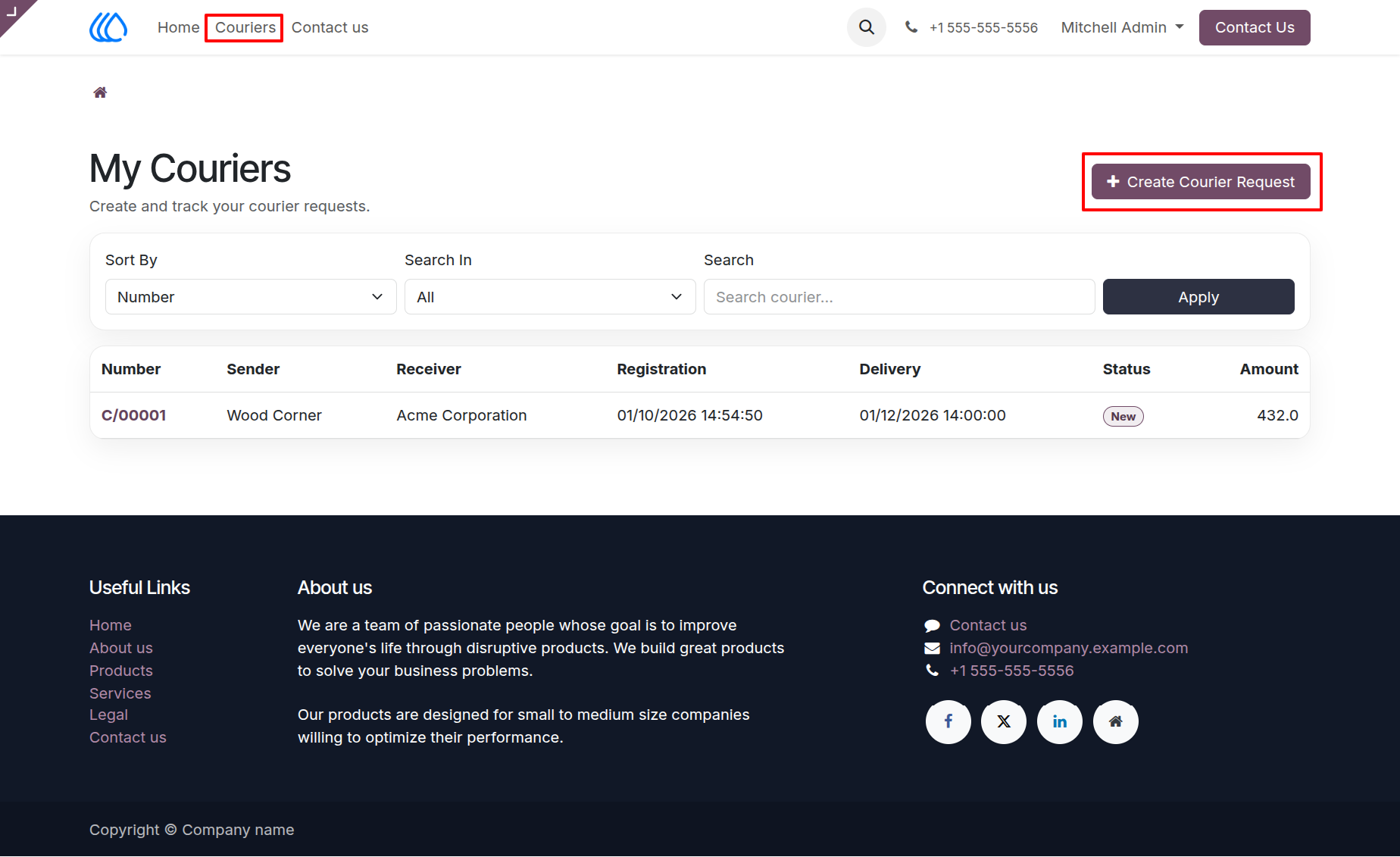Go to Home in the navbar
The height and width of the screenshot is (857, 1400).
click(179, 27)
